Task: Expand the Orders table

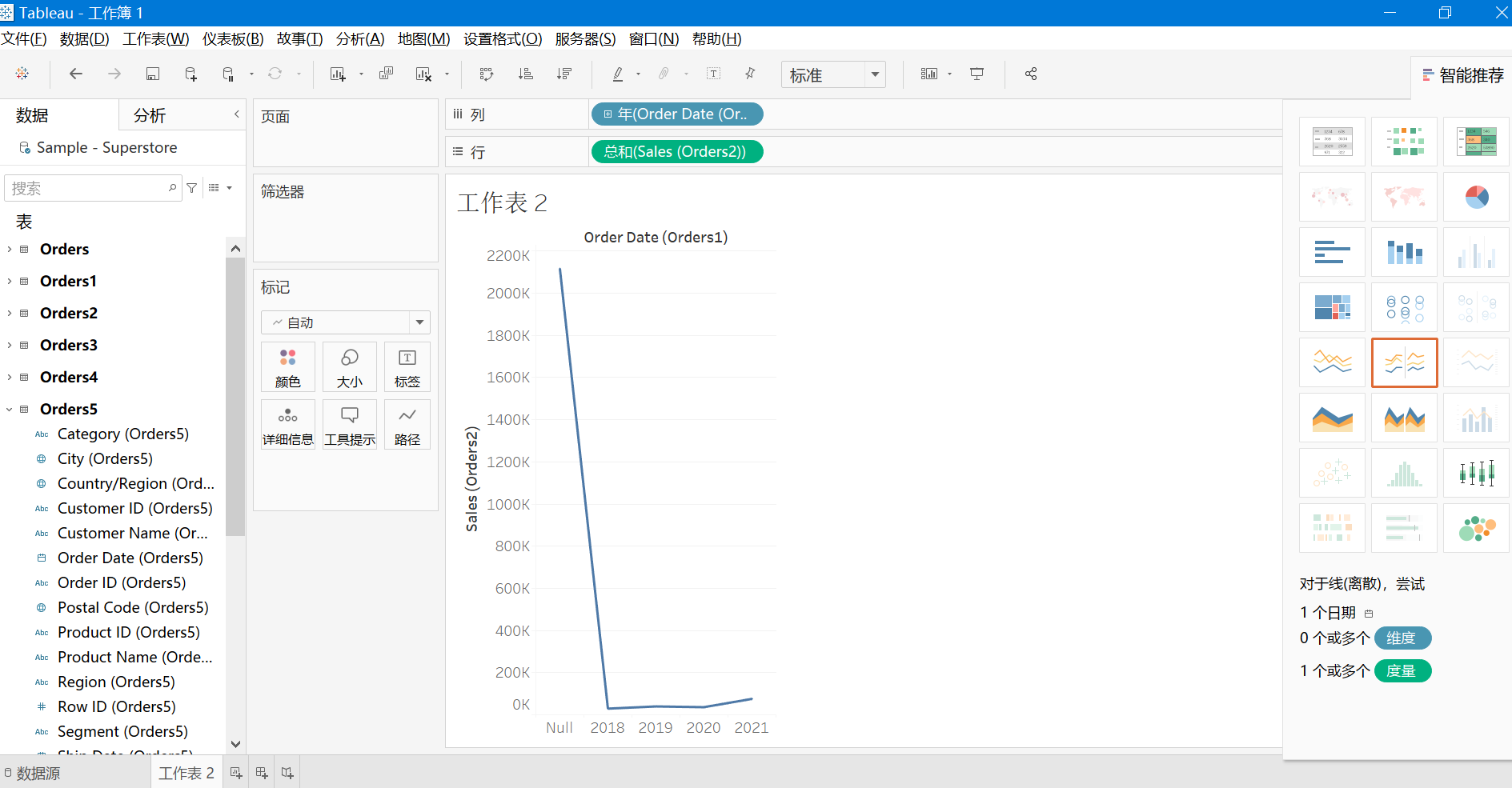Action: pos(10,249)
